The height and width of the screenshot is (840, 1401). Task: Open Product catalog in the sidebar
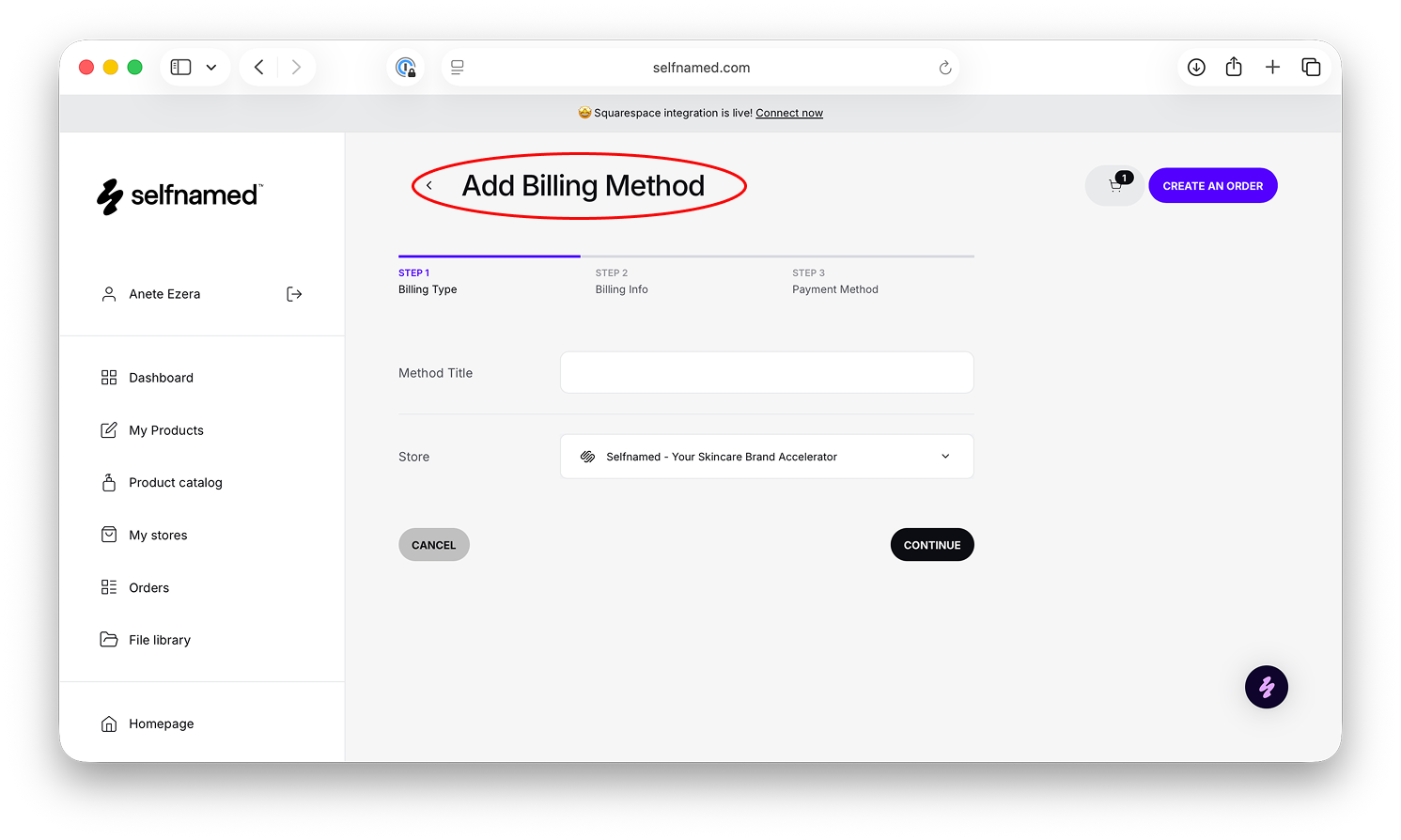(x=161, y=483)
